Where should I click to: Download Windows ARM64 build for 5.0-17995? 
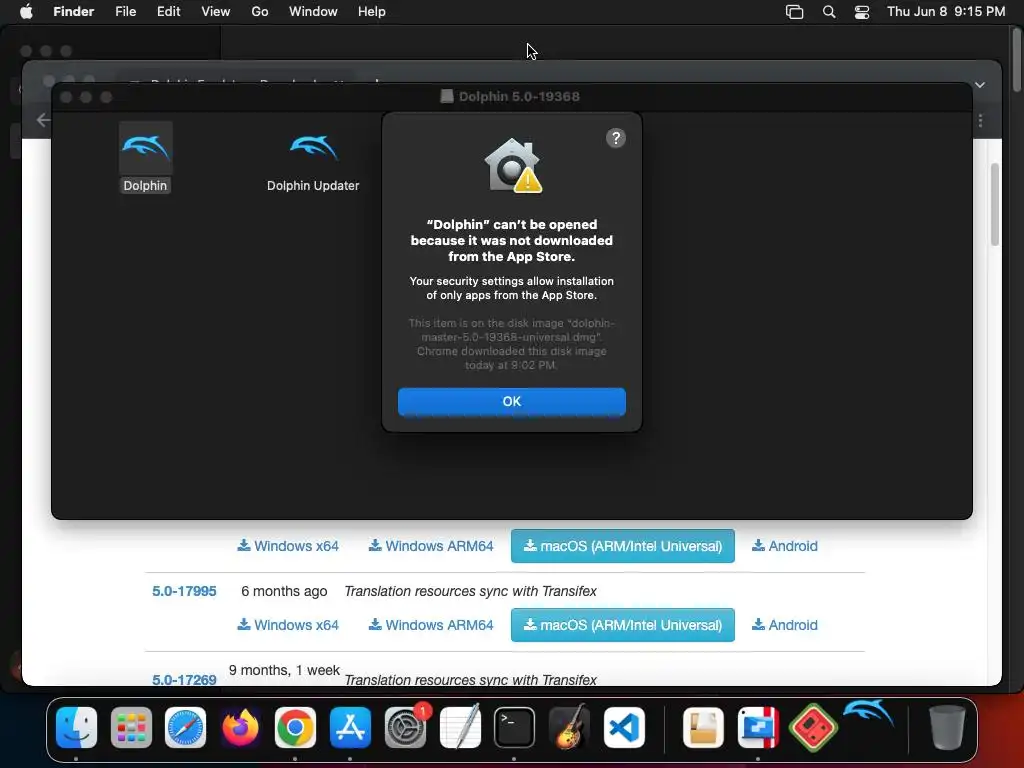coord(431,625)
